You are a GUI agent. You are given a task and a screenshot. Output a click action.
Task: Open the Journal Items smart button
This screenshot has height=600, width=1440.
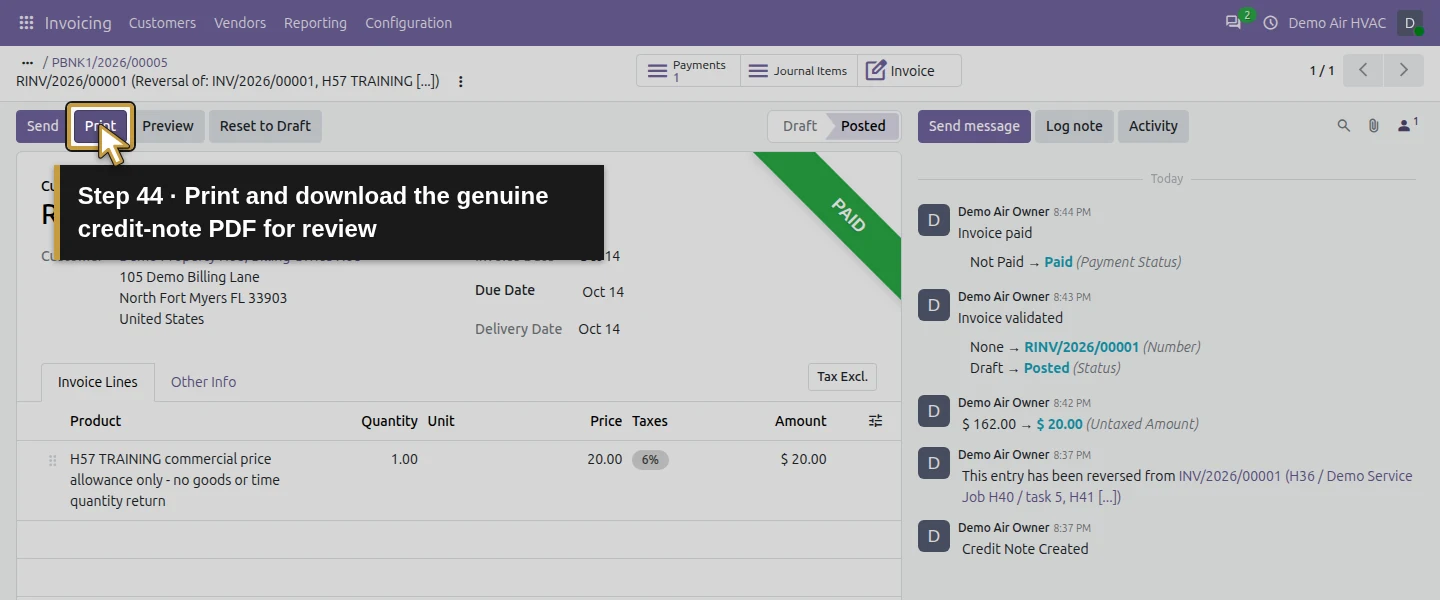[x=799, y=71]
